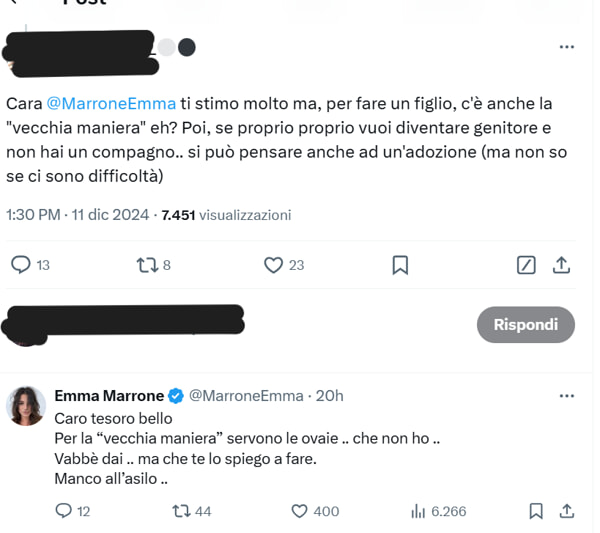Screen dimensions: 600x533
Task: Click the Rispondi button
Action: coord(526,325)
